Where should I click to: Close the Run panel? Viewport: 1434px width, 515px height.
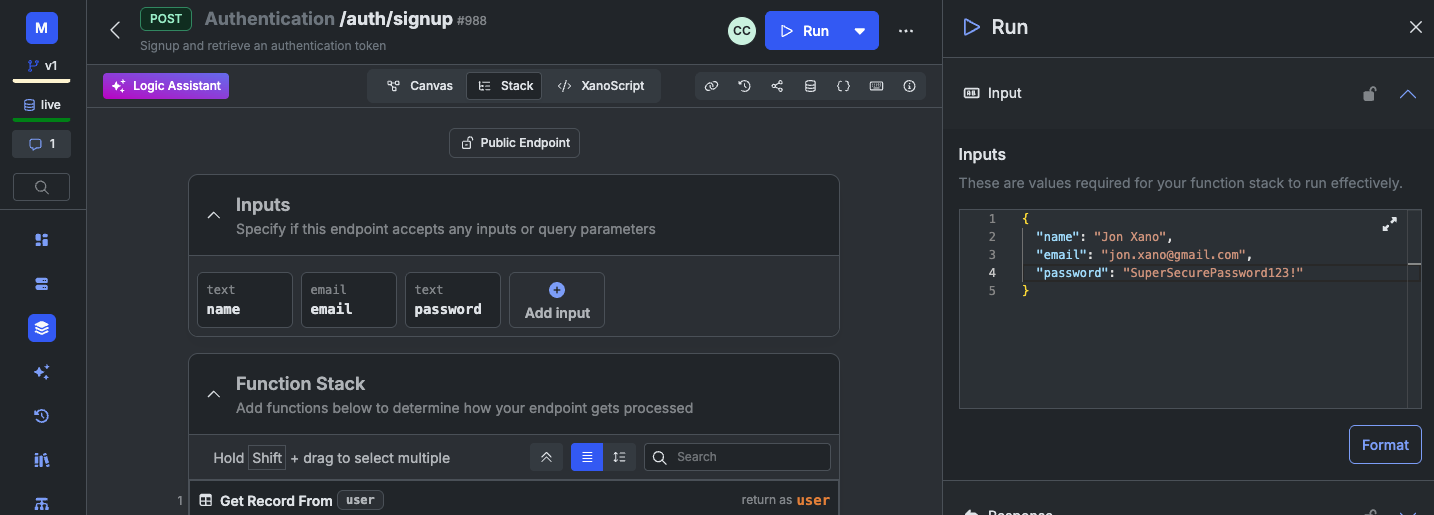pyautogui.click(x=1415, y=28)
